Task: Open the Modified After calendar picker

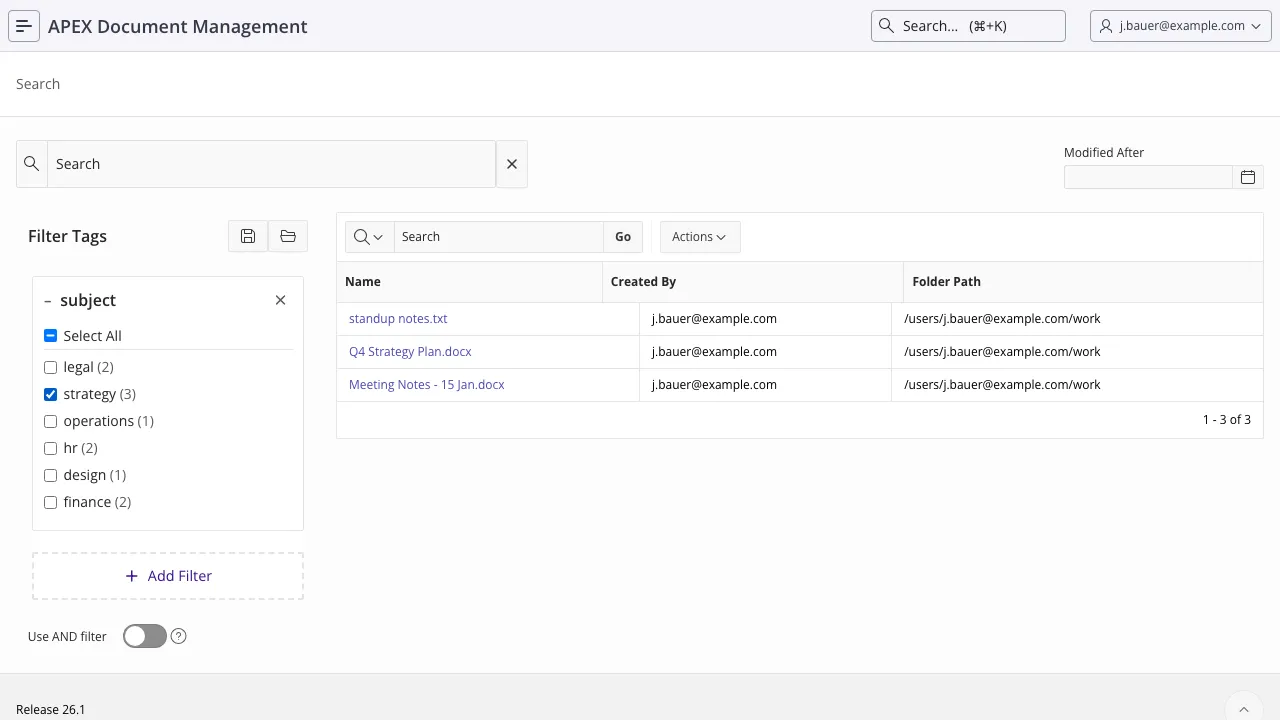Action: (1248, 177)
